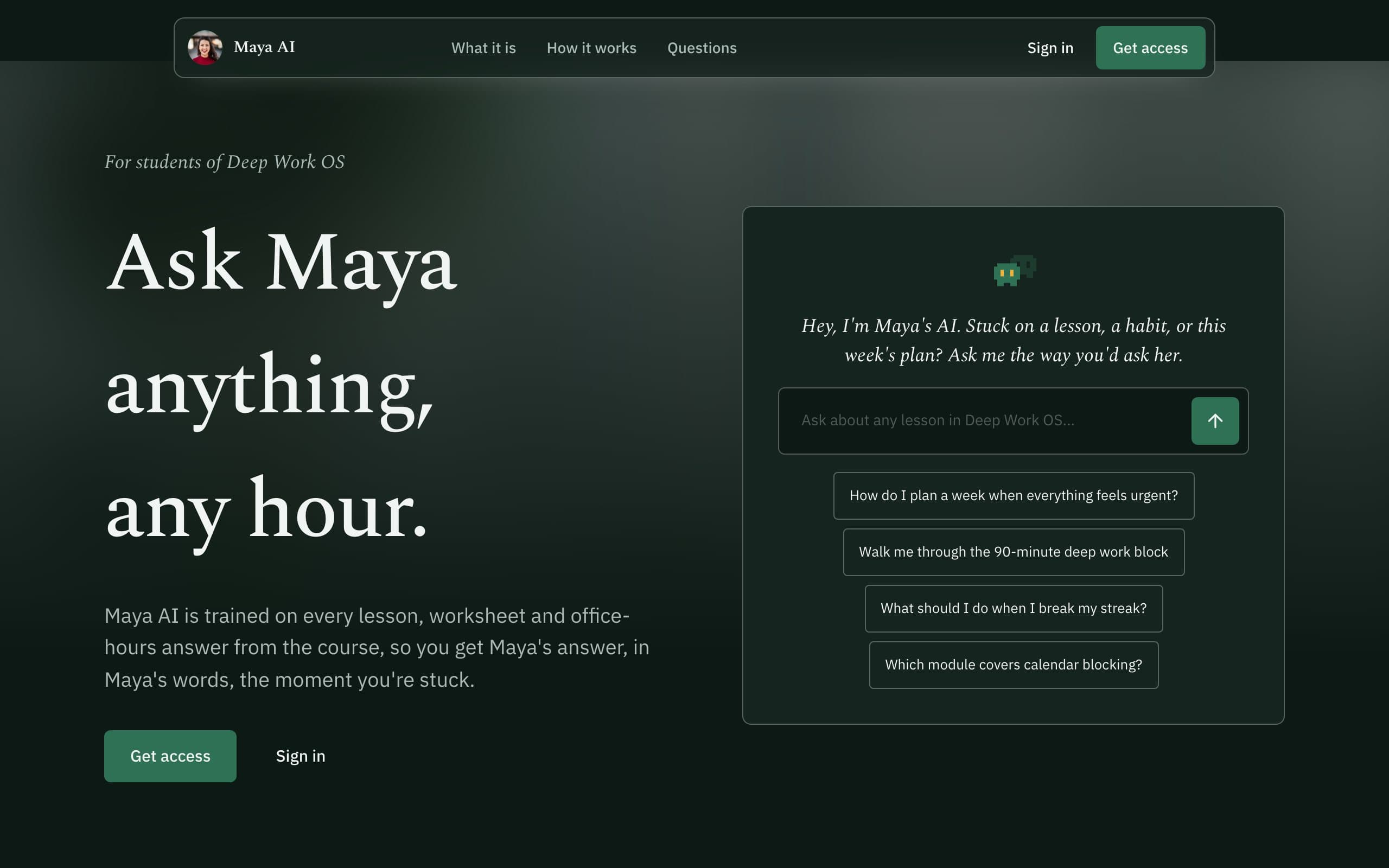Select 'break my streak' suggestion

(1013, 608)
